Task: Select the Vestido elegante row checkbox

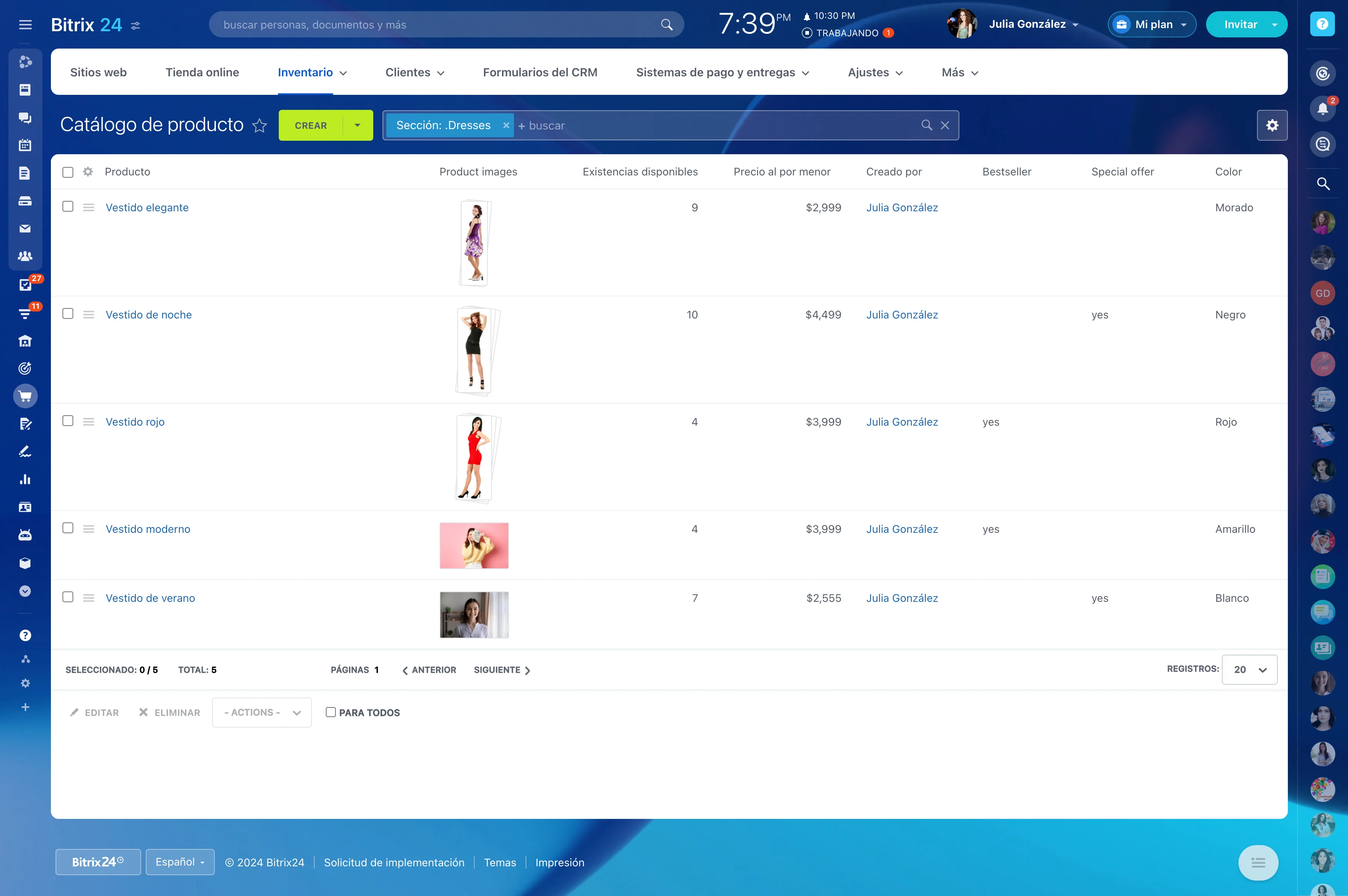Action: (x=68, y=207)
